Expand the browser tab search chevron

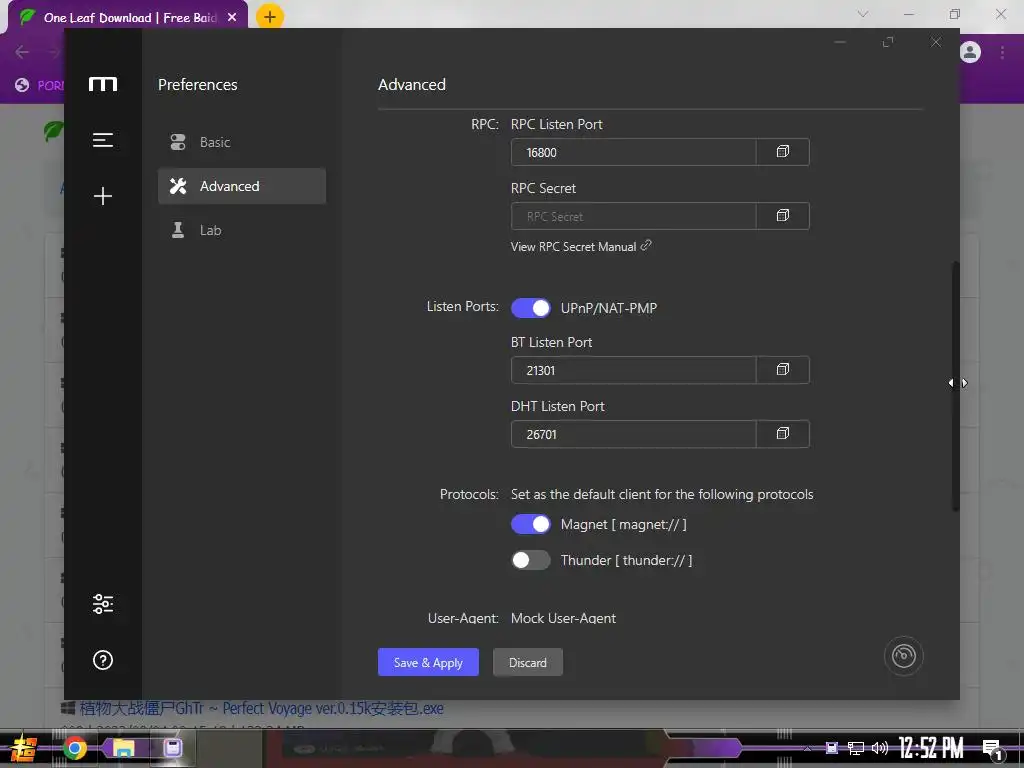coord(863,14)
